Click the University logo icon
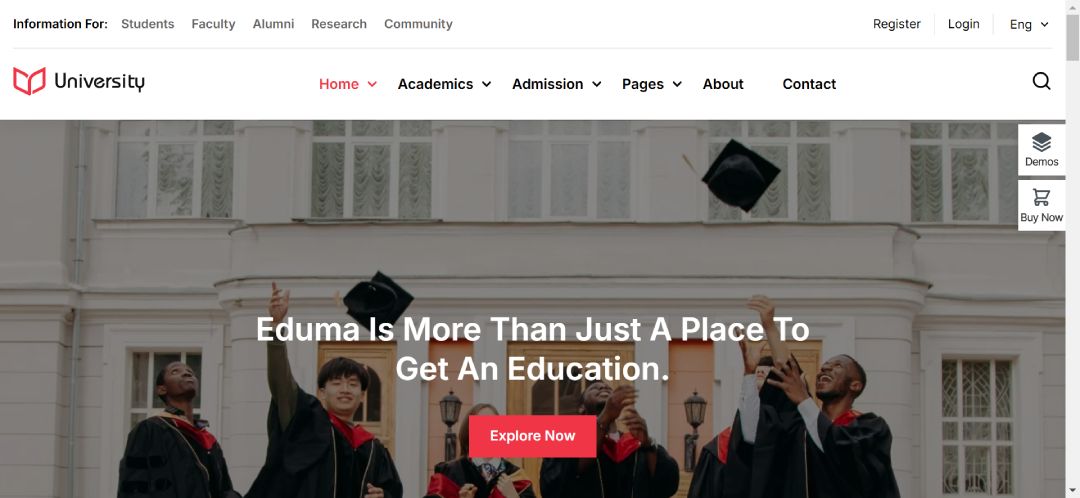Viewport: 1080px width, 498px height. (30, 81)
